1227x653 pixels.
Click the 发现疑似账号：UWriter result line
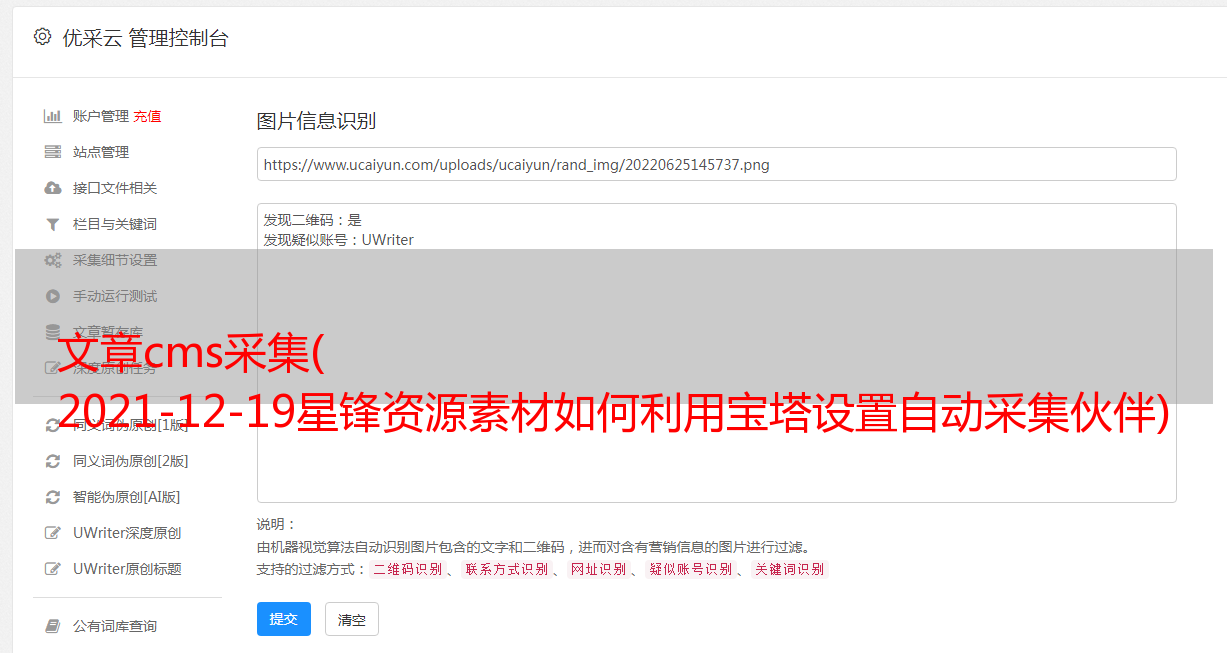point(339,240)
